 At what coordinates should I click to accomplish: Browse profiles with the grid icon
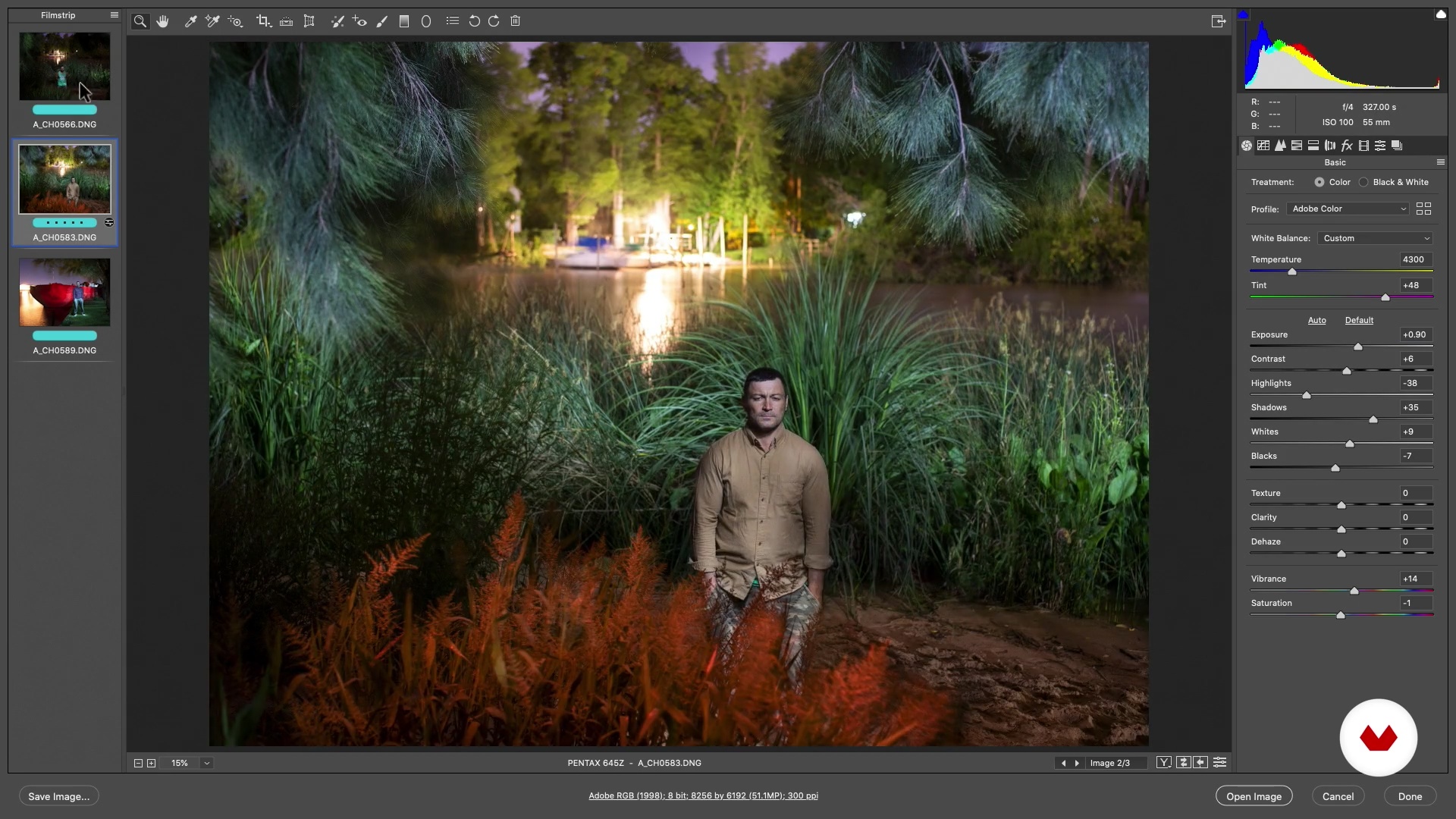pos(1423,209)
